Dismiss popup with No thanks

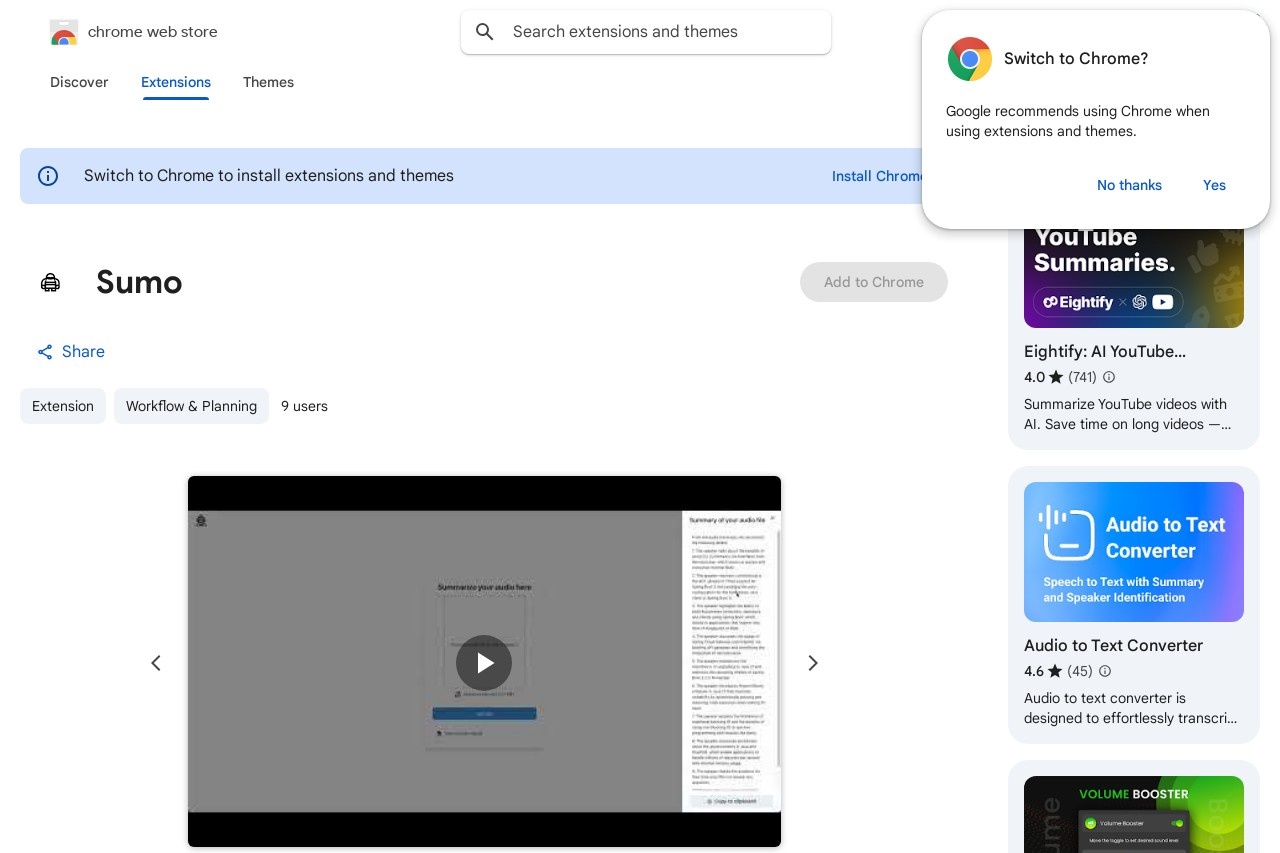[1129, 185]
